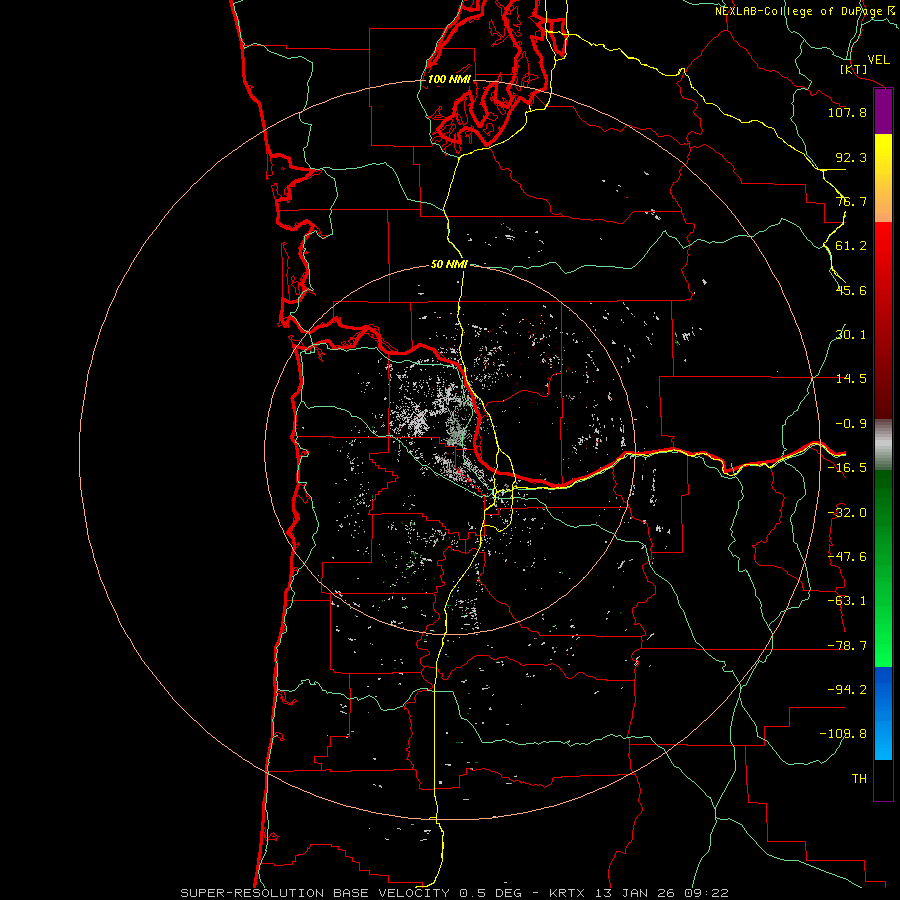Image resolution: width=900 pixels, height=900 pixels.
Task: Pick the purple segment of velocity scale
Action: [883, 112]
